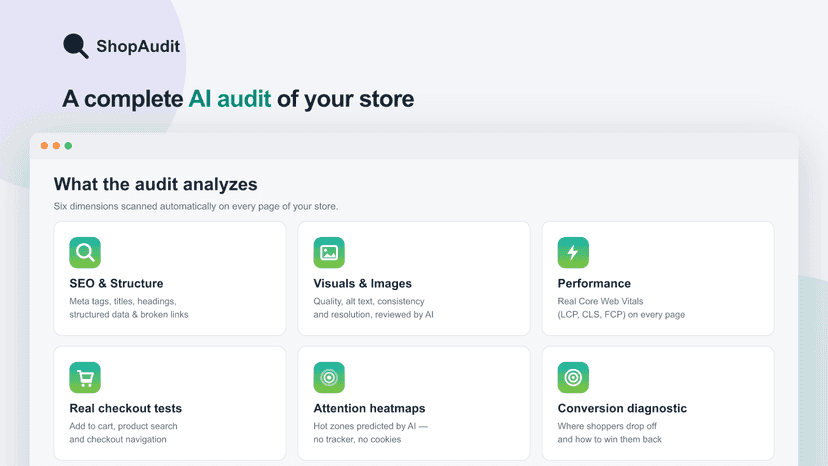
Task: Click the ShopAudit brand name
Action: click(138, 46)
